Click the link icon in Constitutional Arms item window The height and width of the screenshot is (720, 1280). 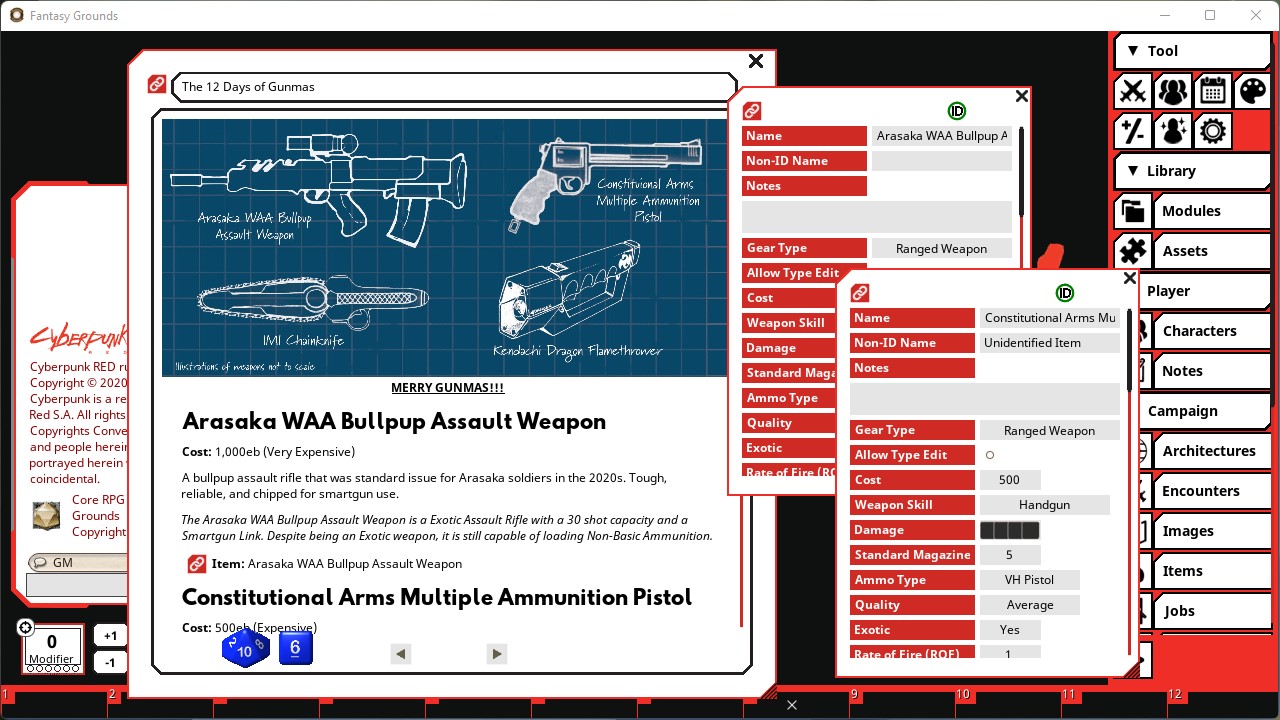coord(860,293)
